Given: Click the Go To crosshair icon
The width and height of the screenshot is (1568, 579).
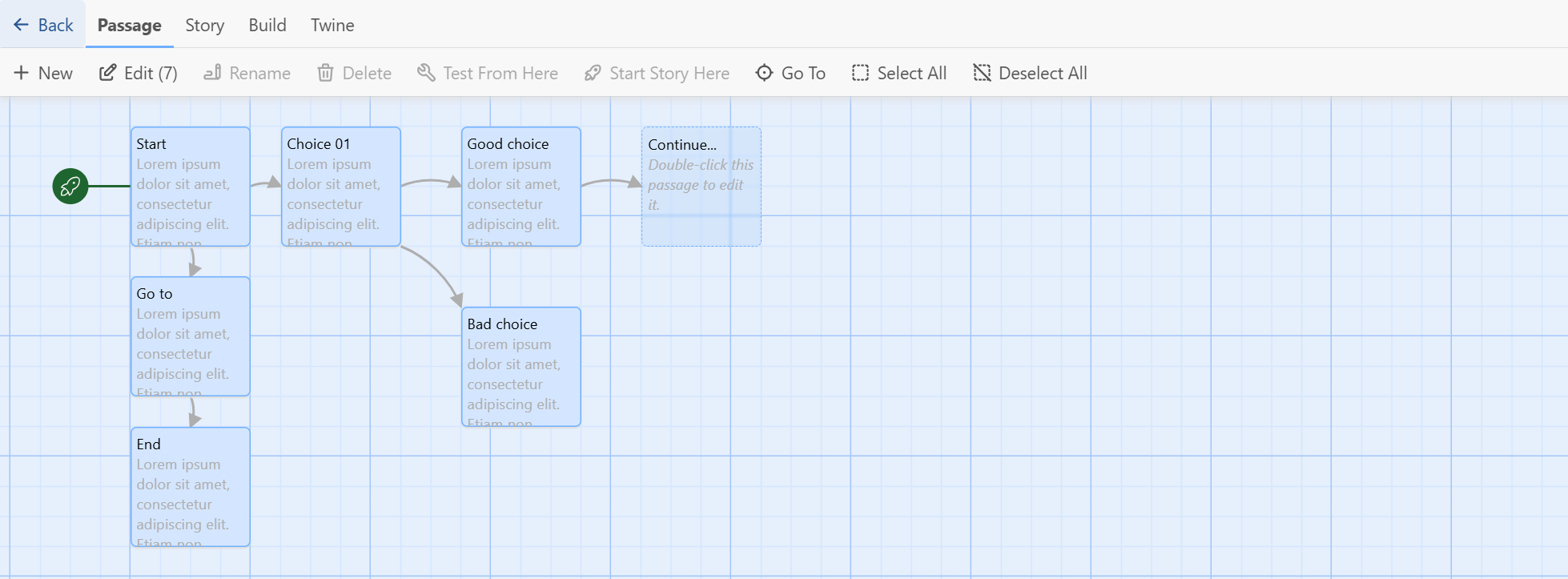Looking at the screenshot, I should [x=764, y=73].
